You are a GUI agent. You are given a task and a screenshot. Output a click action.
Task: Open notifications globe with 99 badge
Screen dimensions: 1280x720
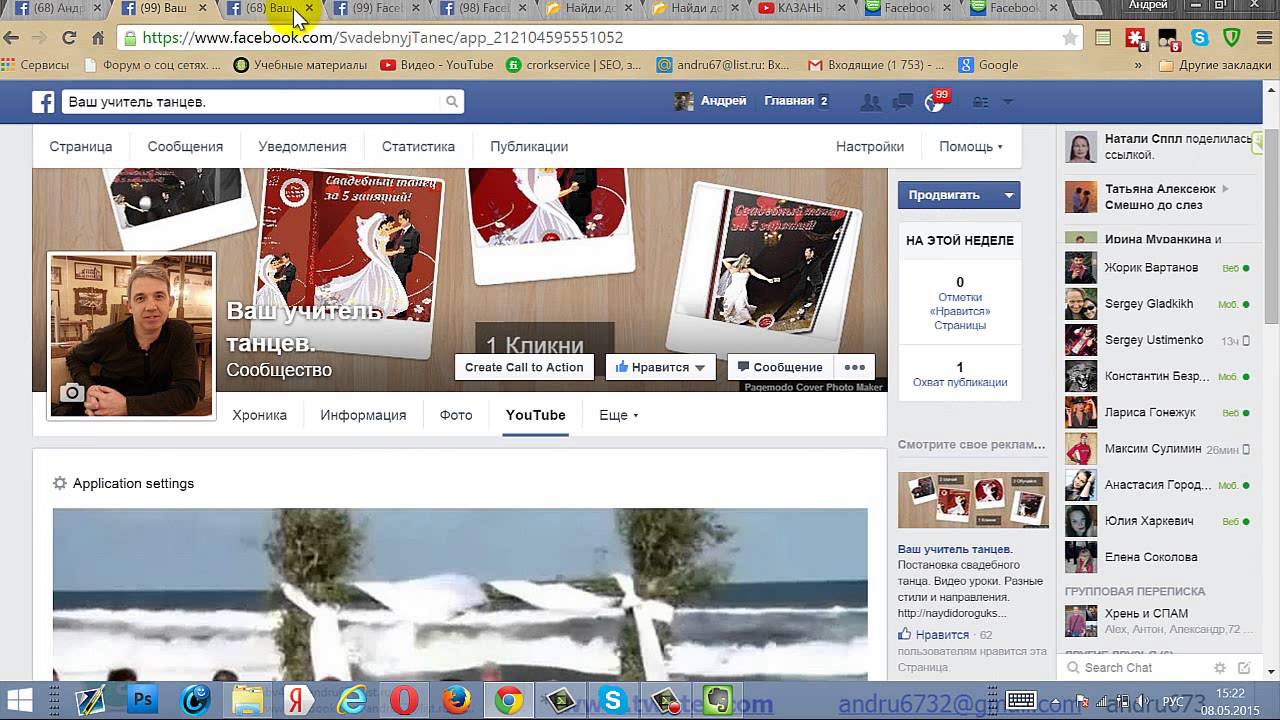click(x=935, y=102)
